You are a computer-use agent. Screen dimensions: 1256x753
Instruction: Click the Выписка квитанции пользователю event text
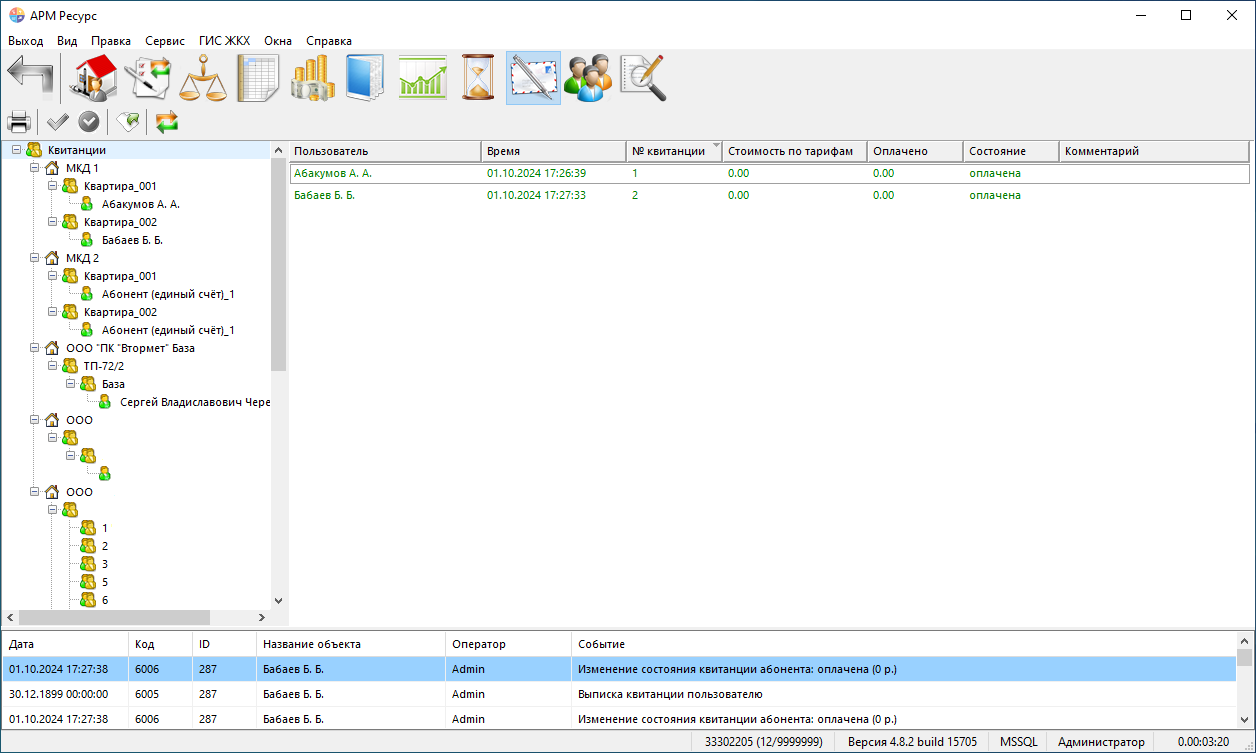tap(670, 694)
